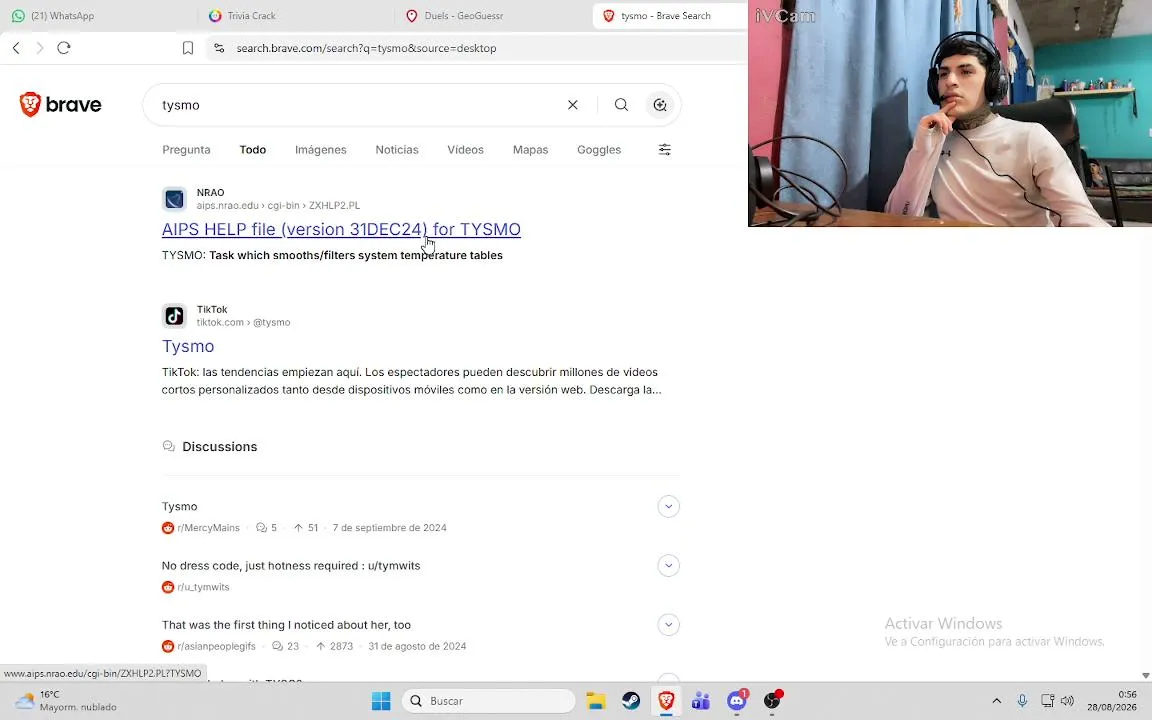
Task: Switch to the Pregunta tab
Action: (186, 150)
